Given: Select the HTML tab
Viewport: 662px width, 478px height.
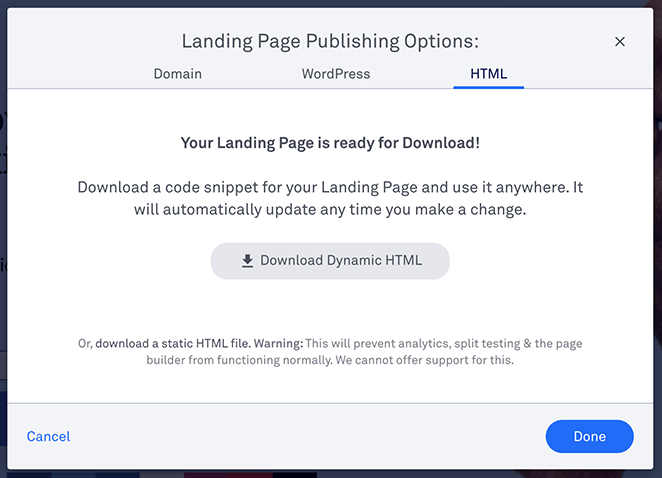Looking at the screenshot, I should (x=488, y=74).
